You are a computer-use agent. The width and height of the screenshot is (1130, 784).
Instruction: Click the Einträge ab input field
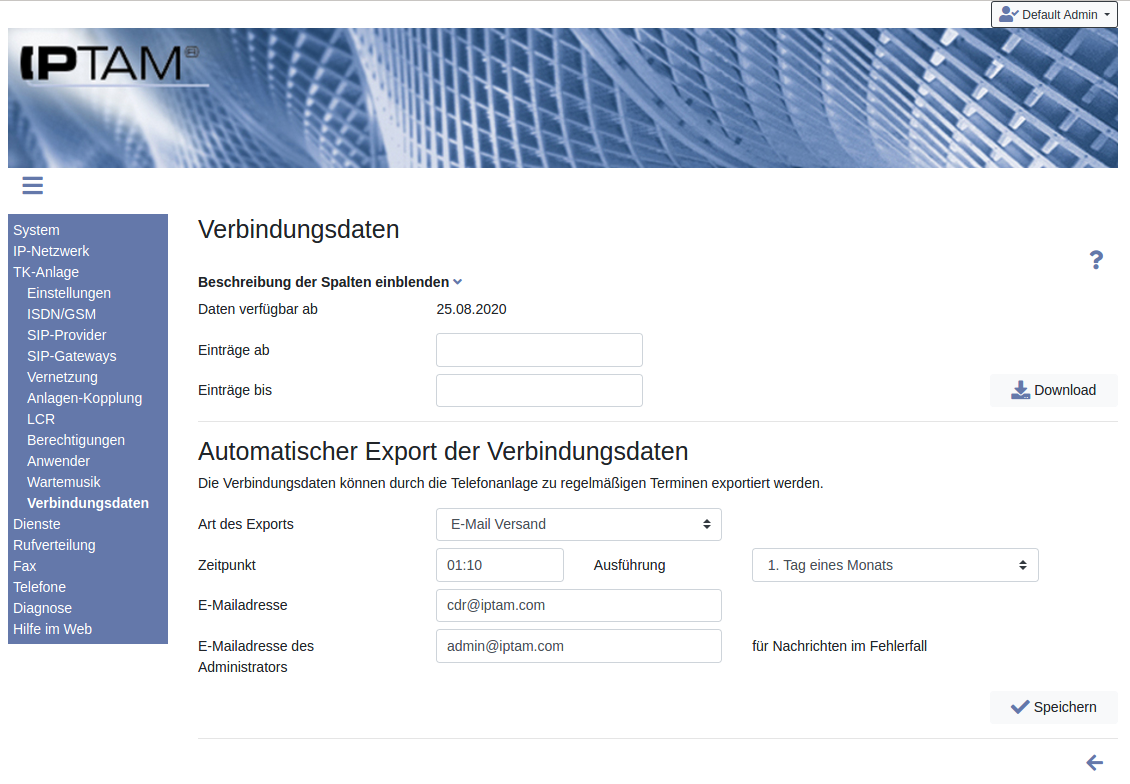pos(539,350)
